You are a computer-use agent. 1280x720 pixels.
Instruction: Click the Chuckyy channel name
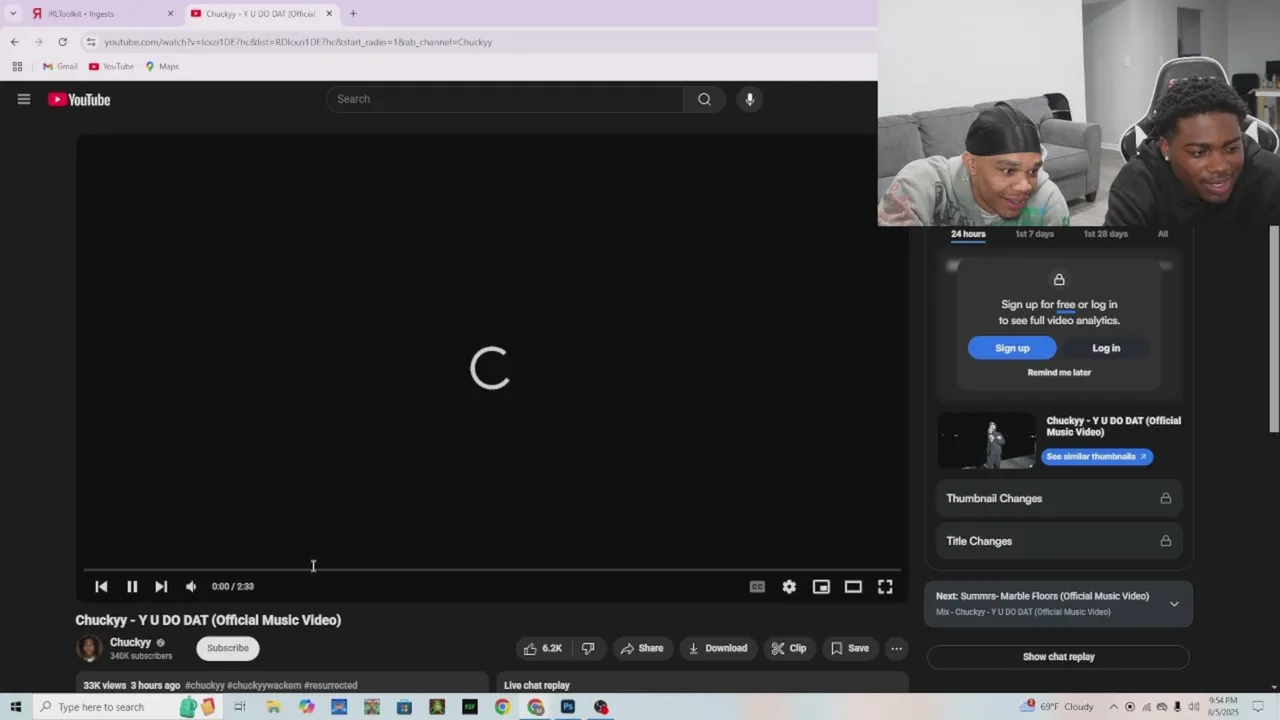coord(130,642)
